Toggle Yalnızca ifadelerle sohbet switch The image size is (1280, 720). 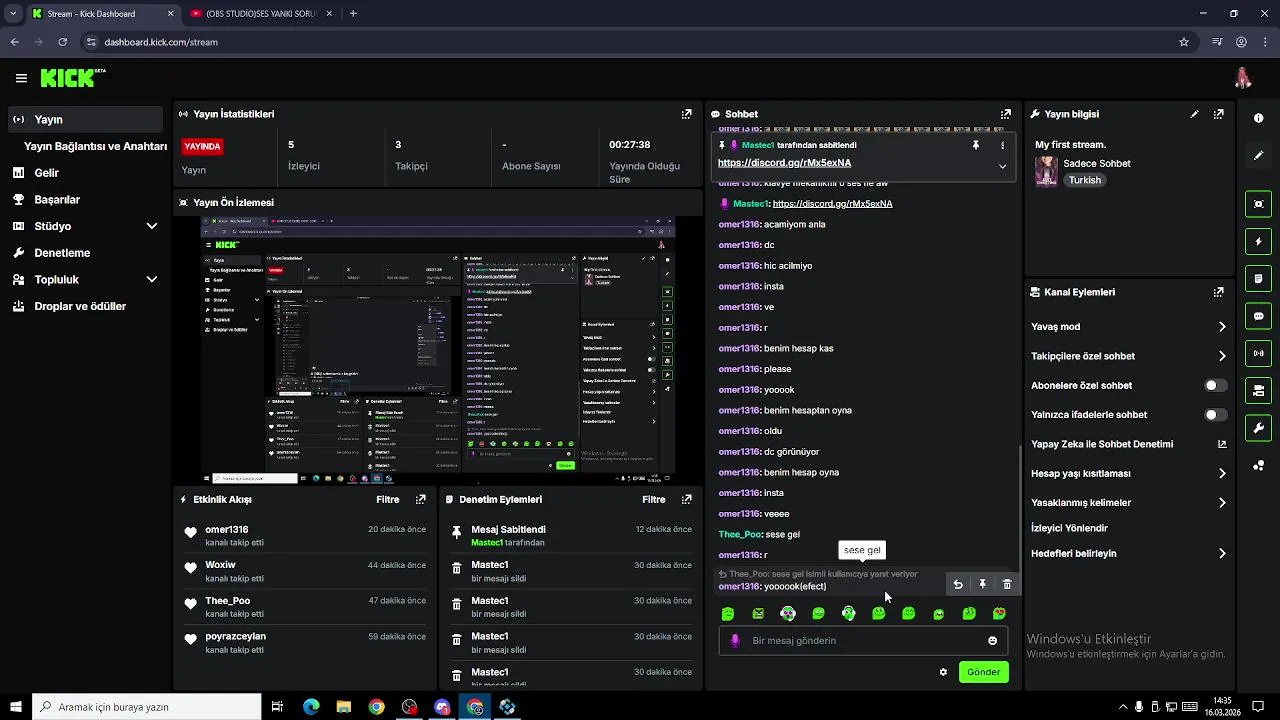click(1215, 415)
